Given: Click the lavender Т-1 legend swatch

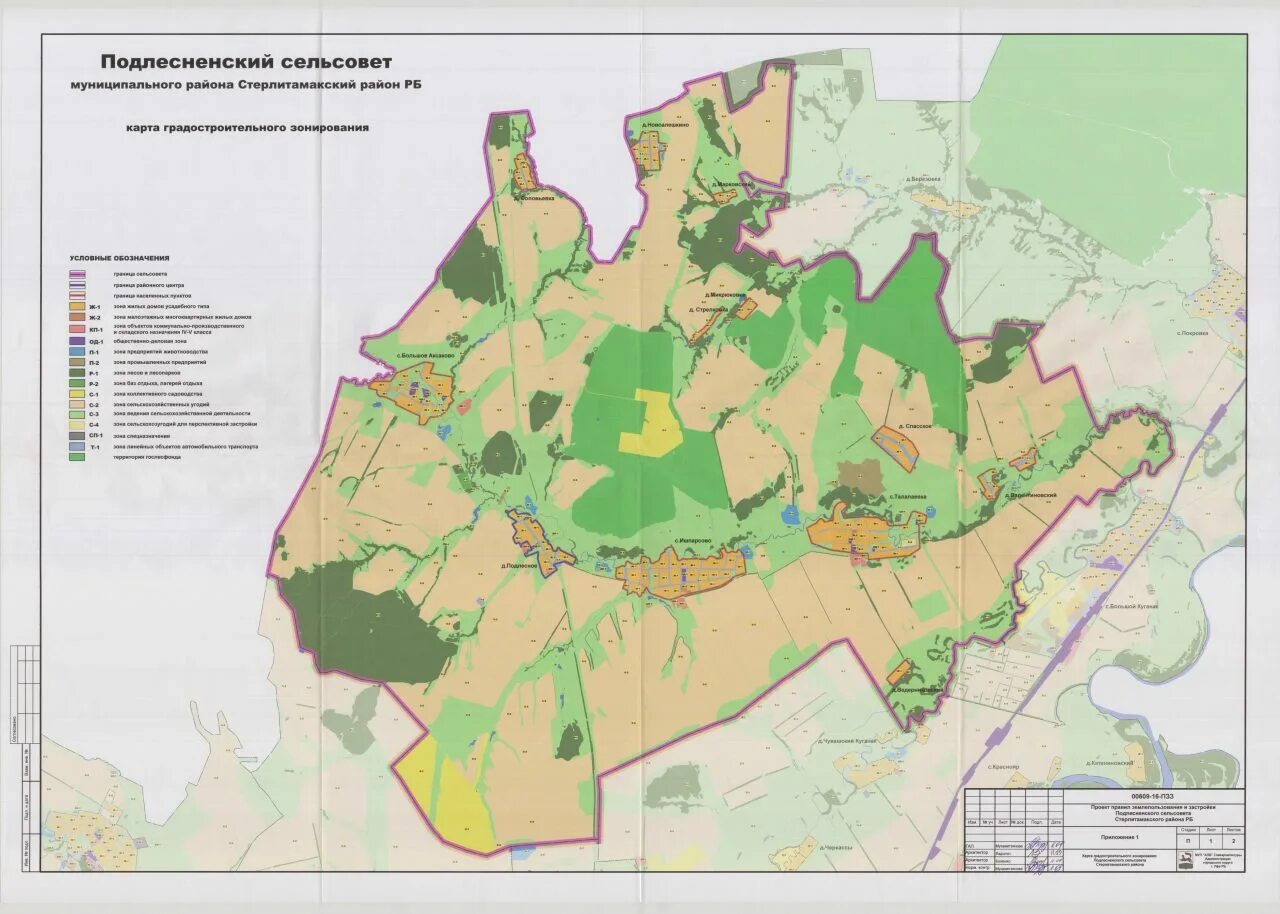Looking at the screenshot, I should pyautogui.click(x=77, y=447).
